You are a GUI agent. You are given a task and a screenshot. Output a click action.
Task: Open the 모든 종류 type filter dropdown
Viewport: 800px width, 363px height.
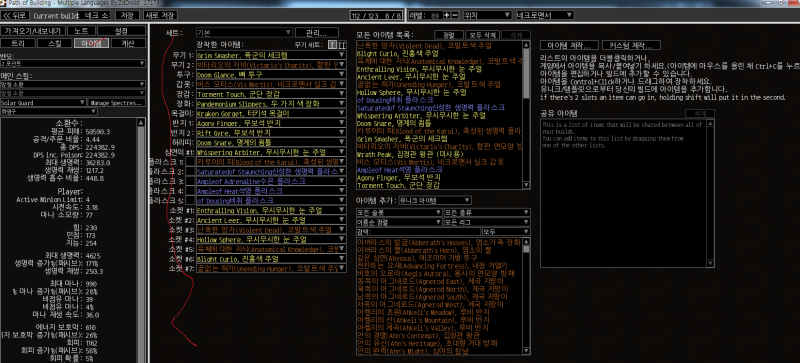487,212
